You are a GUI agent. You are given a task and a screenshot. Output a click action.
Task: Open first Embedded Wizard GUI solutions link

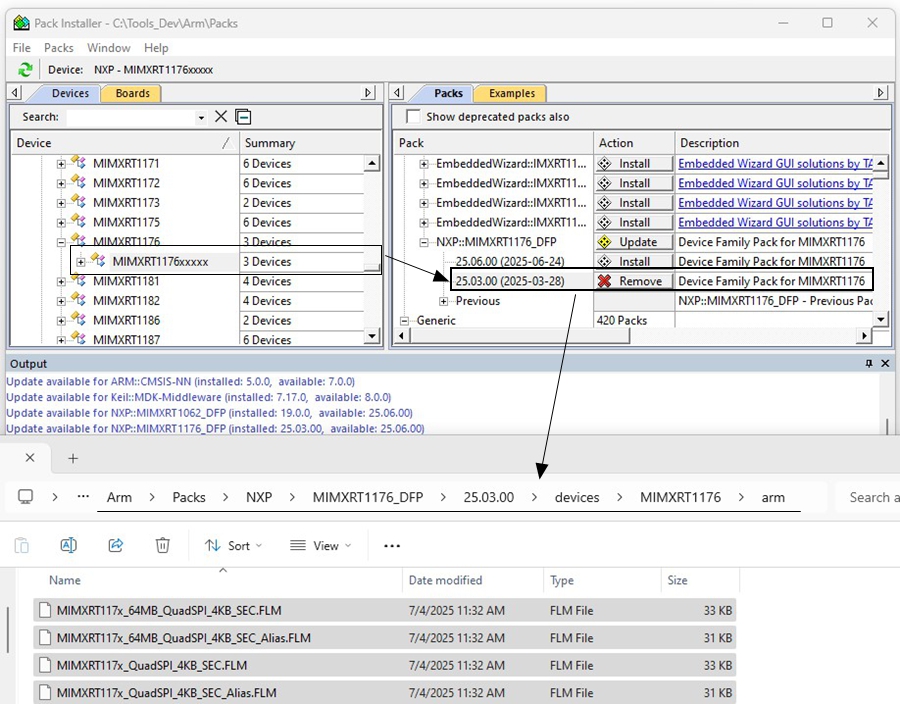click(775, 164)
